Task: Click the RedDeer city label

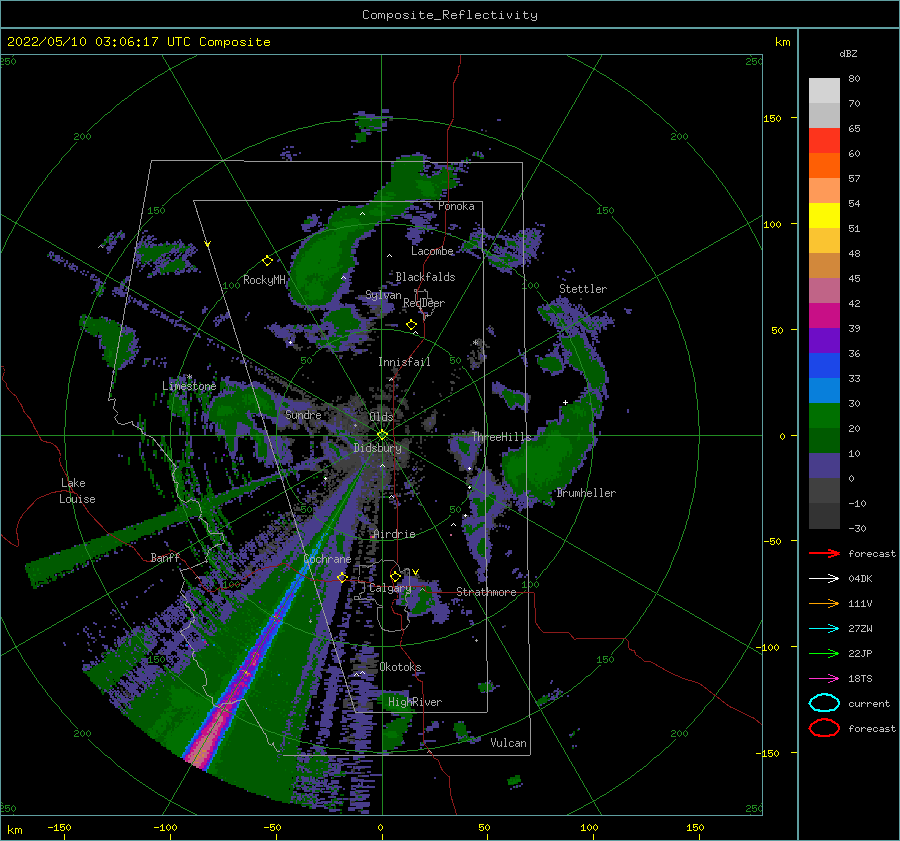Action: click(424, 303)
